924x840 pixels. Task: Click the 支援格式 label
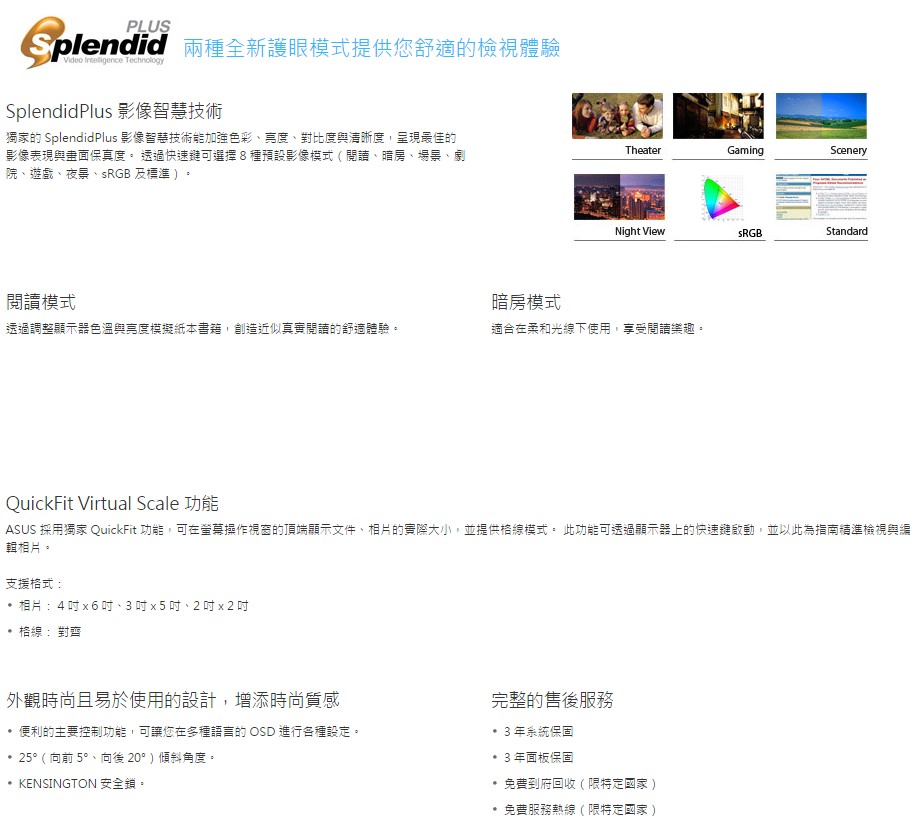(34, 584)
